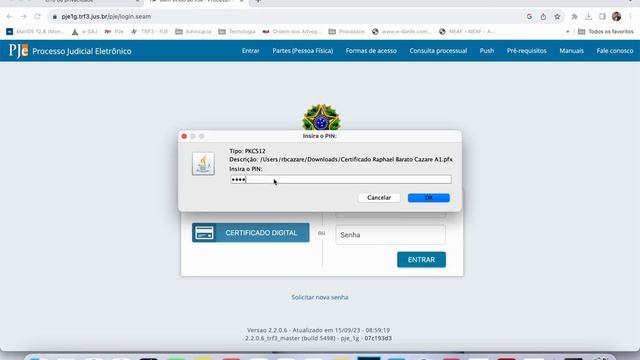Bookmark this page with the star icon

557,16
